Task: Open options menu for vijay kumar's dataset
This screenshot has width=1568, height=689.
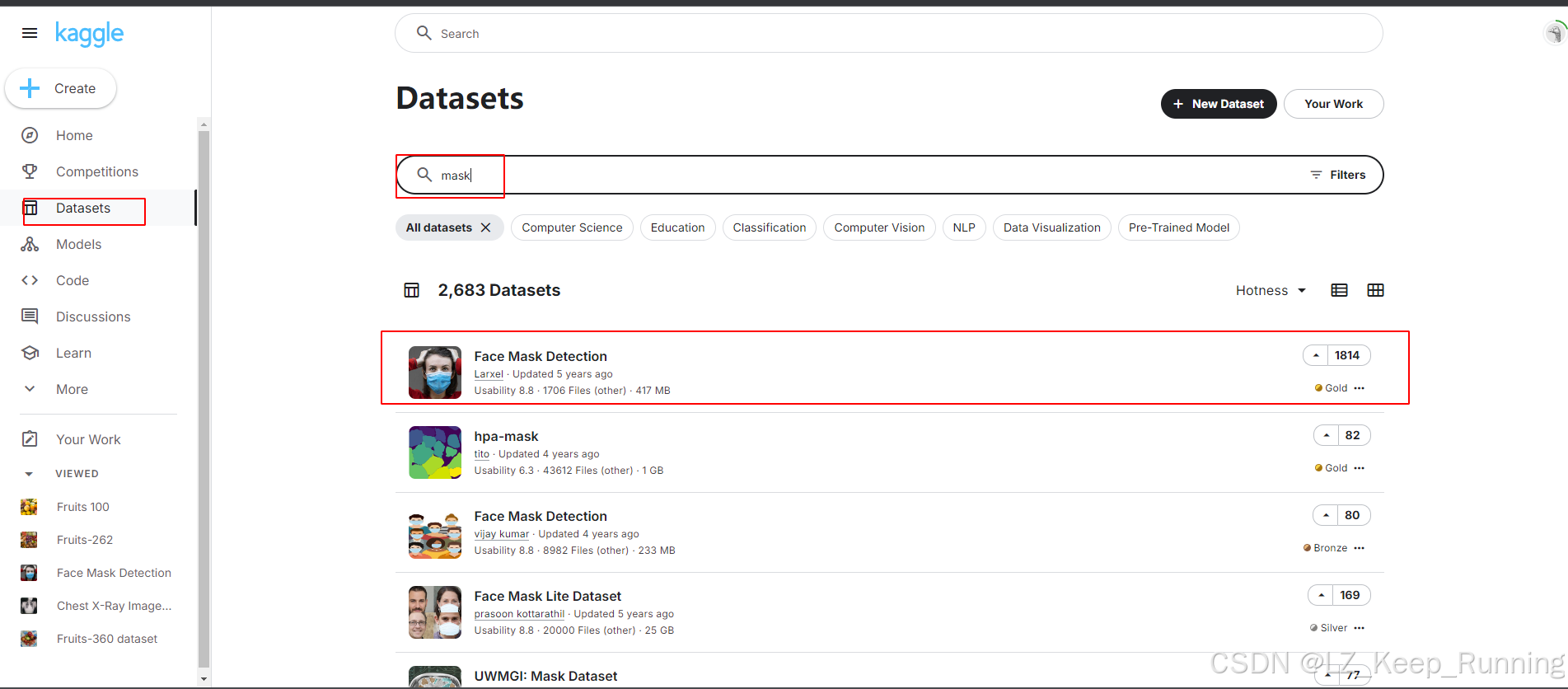Action: [1360, 548]
